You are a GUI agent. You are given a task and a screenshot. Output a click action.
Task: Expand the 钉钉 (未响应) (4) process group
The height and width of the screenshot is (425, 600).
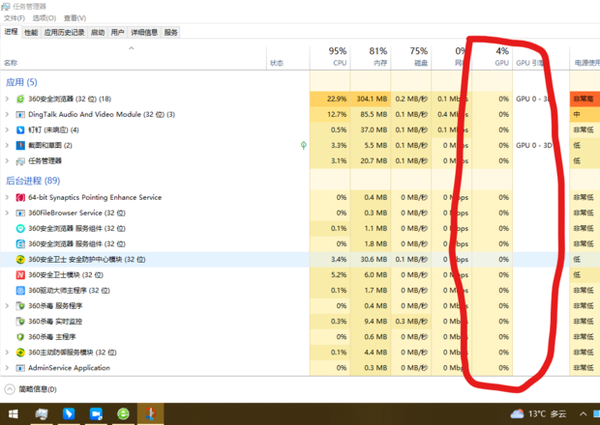point(7,130)
